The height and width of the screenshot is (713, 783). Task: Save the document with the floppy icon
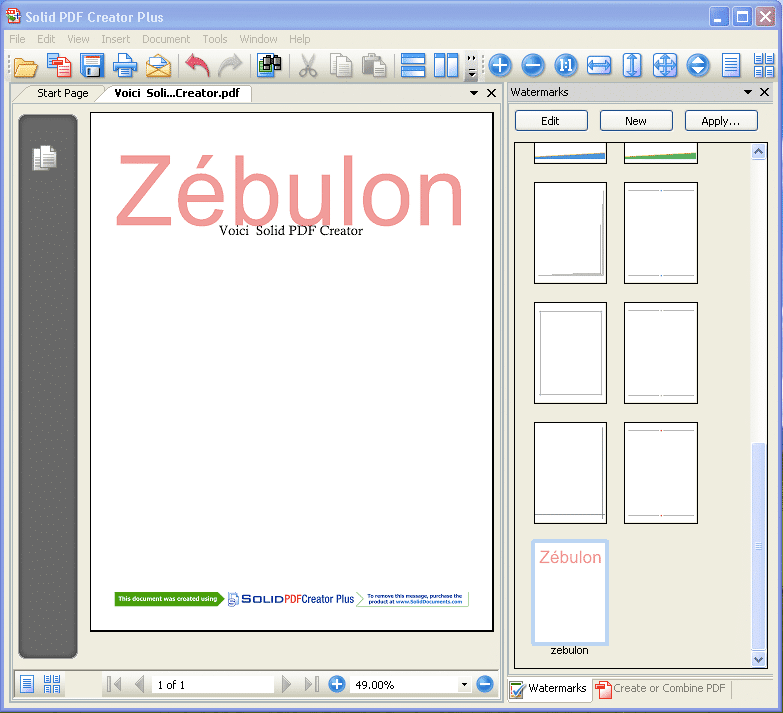(91, 65)
